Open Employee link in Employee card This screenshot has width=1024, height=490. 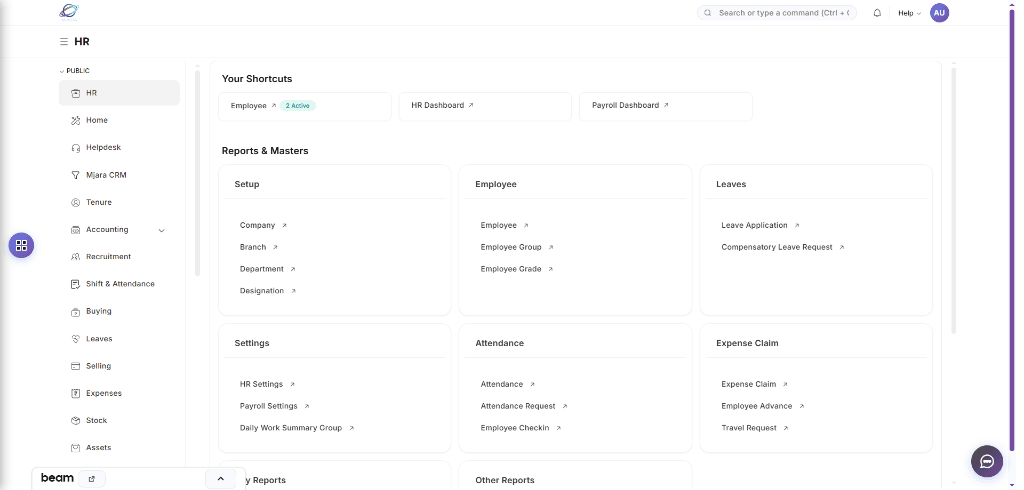498,225
